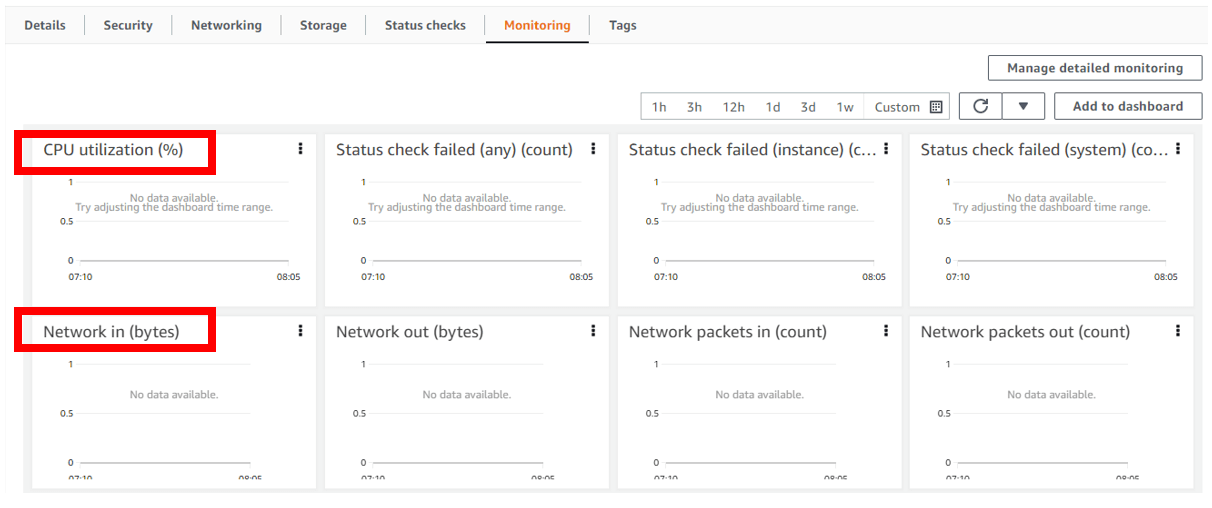1212x508 pixels.
Task: Click the refresh metrics icon
Action: point(981,106)
